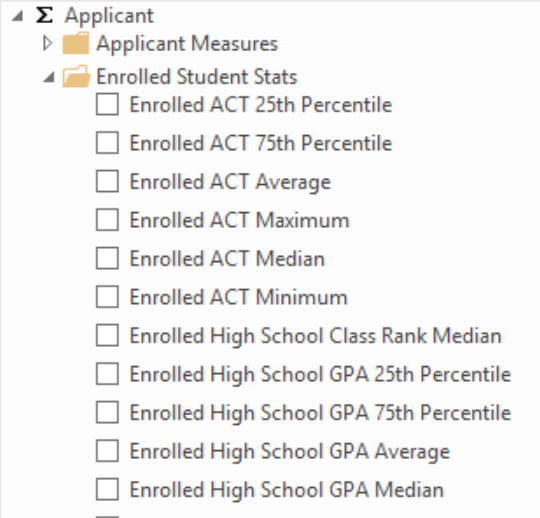
Task: Click the sigma icon next to Applicant
Action: pyautogui.click(x=44, y=15)
